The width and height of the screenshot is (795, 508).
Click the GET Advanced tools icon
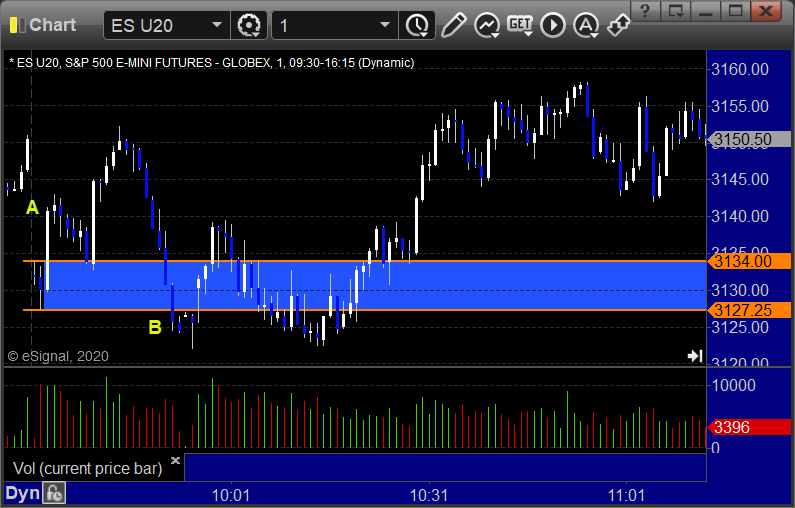click(520, 25)
